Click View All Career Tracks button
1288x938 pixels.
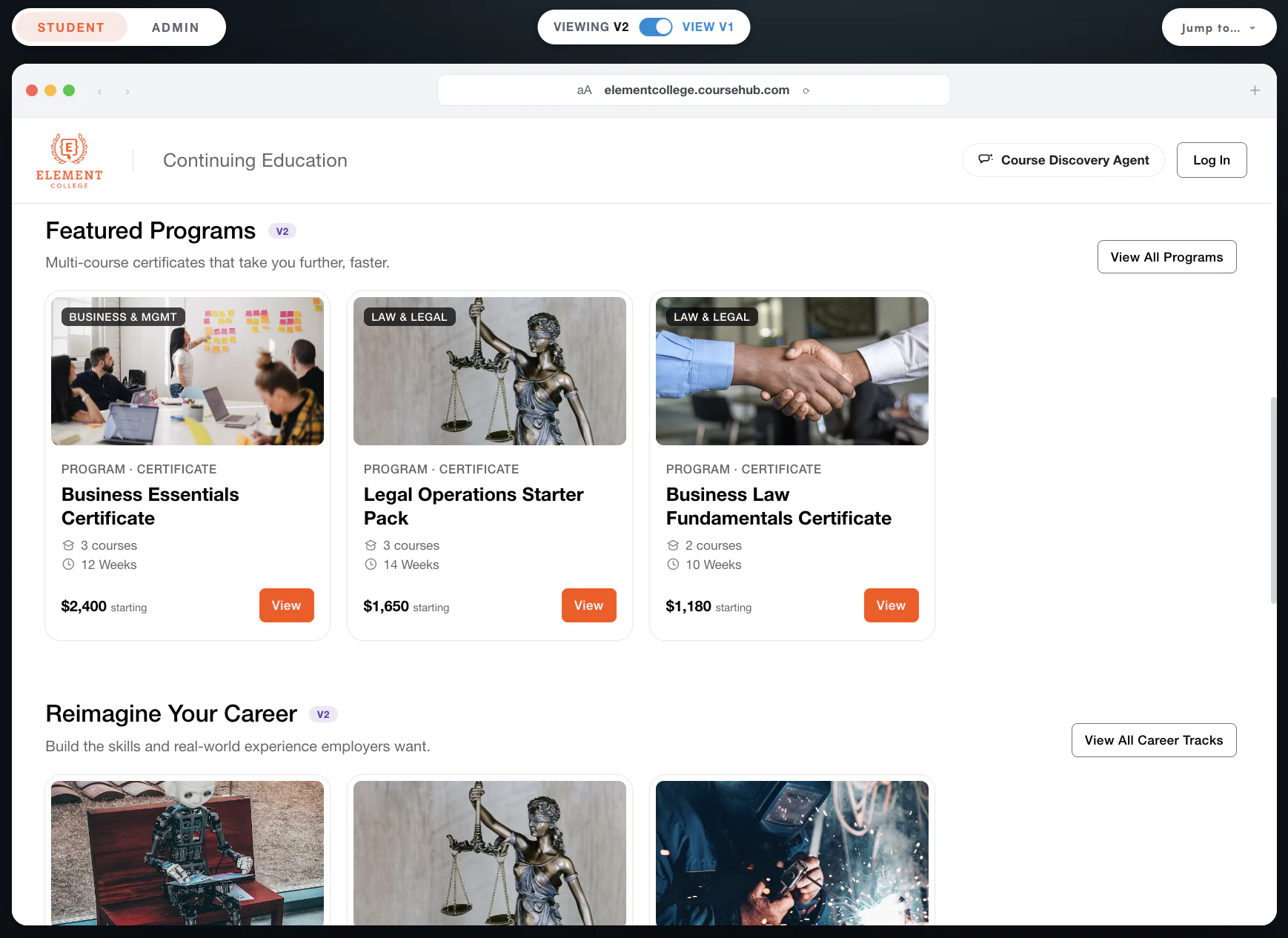pos(1154,740)
